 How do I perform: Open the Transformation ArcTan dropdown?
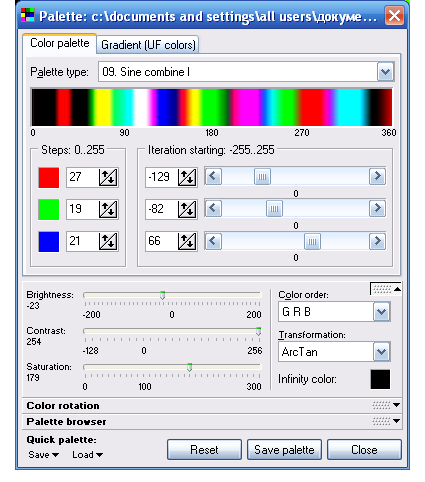381,352
